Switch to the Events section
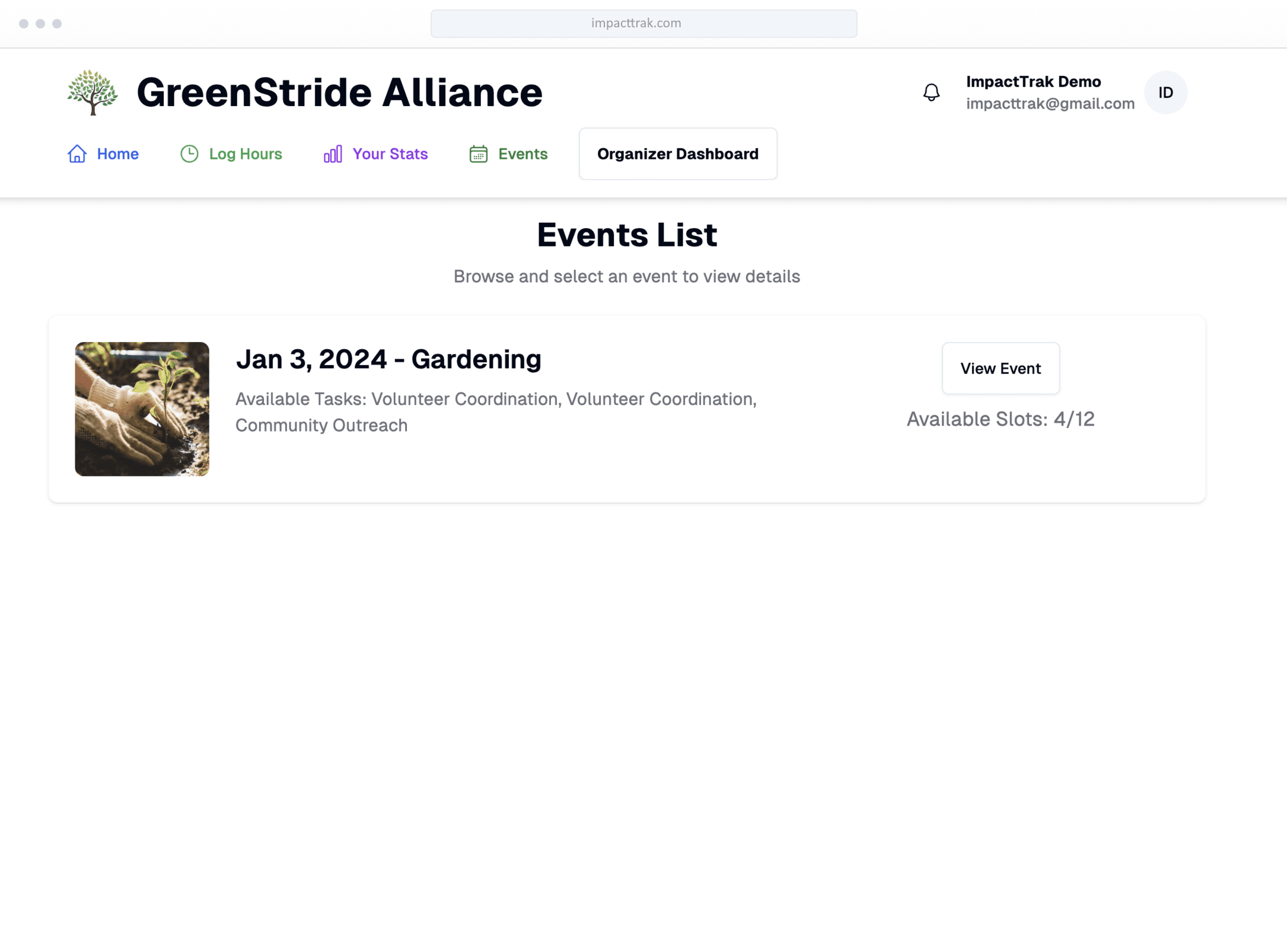Viewport: 1287px width, 952px height. 522,154
